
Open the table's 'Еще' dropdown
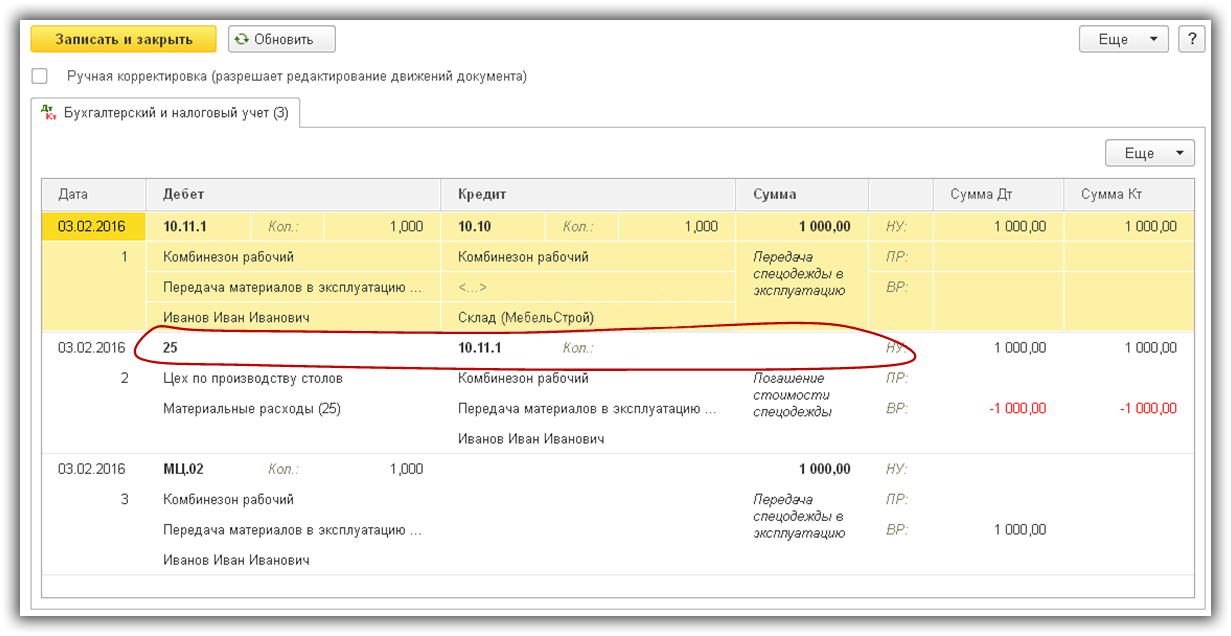click(1150, 153)
